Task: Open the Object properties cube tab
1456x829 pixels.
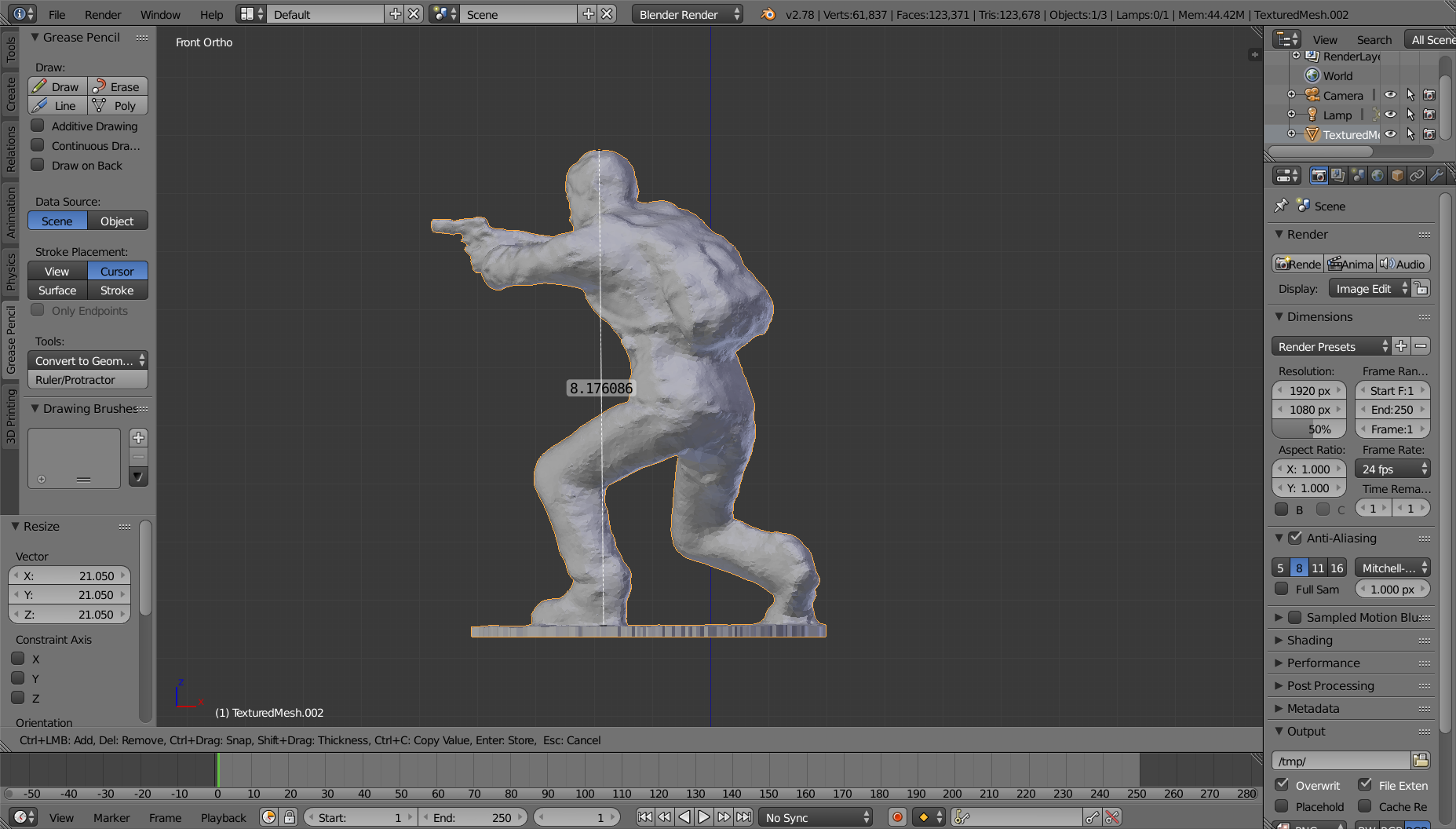Action: (x=1397, y=176)
